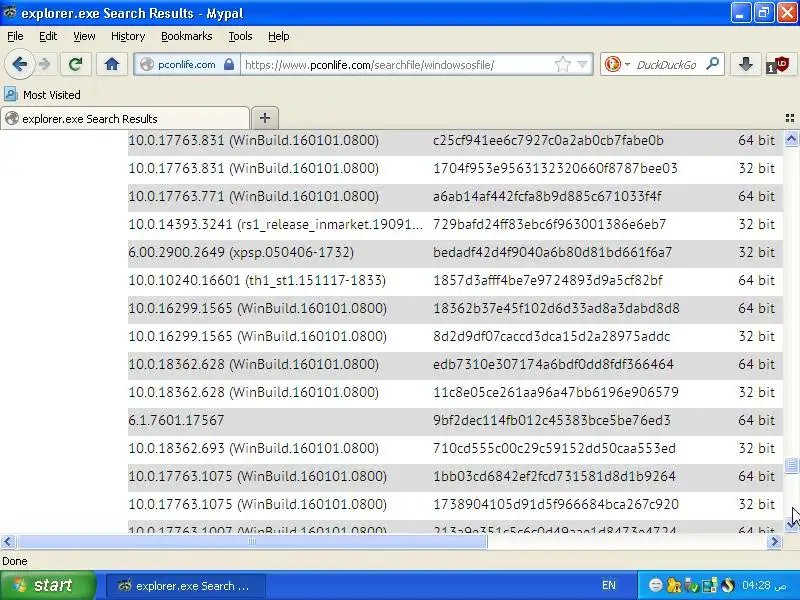Viewport: 800px width, 600px height.
Task: Click hash a6ab14af442fcfa8b9d885c671033f4f
Action: click(547, 196)
